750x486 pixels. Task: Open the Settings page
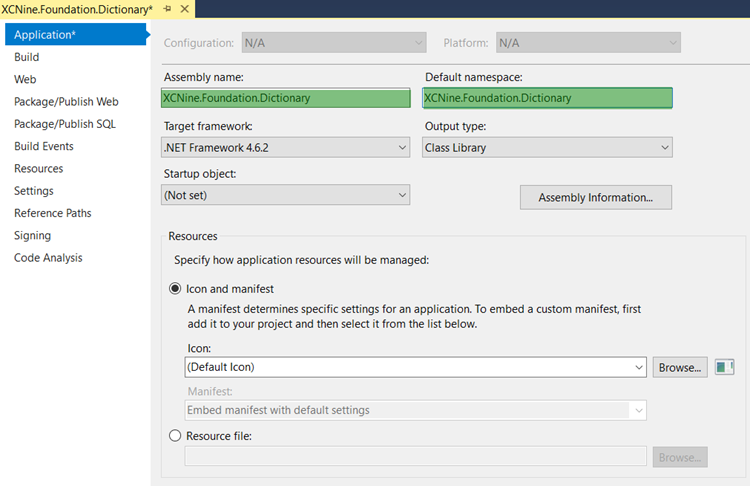(x=33, y=191)
